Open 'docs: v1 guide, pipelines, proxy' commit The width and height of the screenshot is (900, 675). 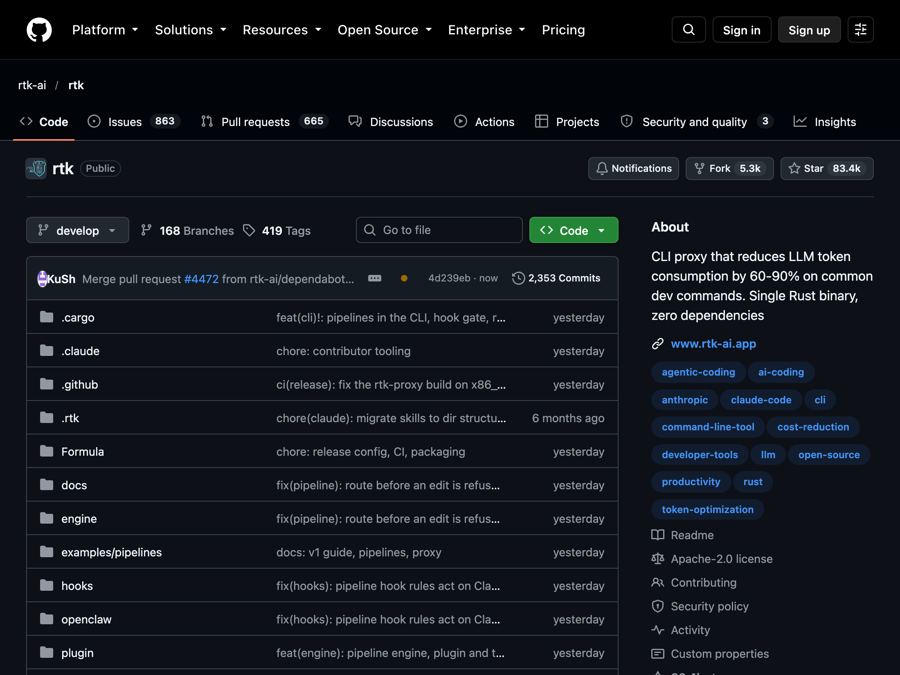(359, 552)
